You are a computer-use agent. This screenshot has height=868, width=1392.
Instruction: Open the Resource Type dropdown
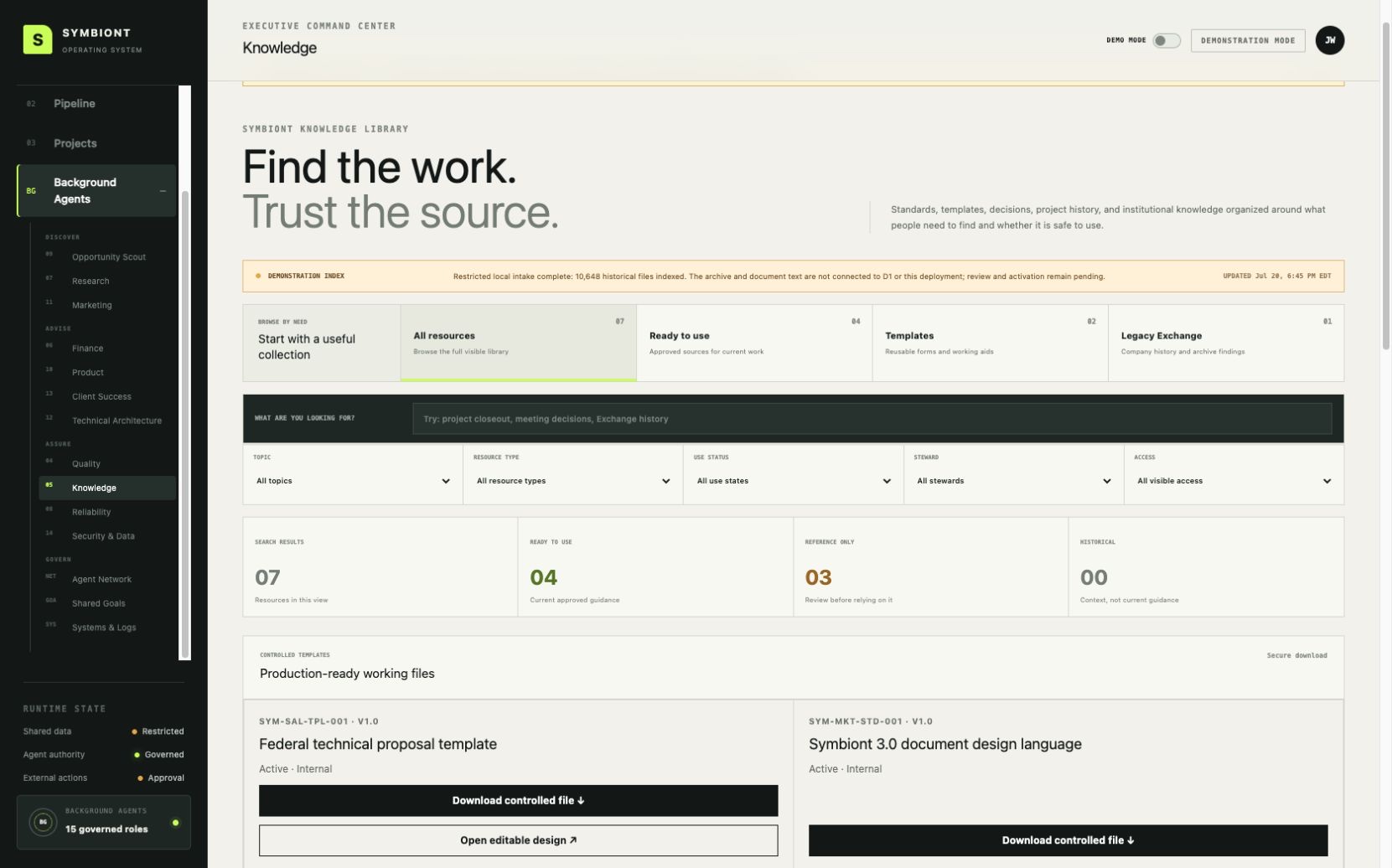573,481
